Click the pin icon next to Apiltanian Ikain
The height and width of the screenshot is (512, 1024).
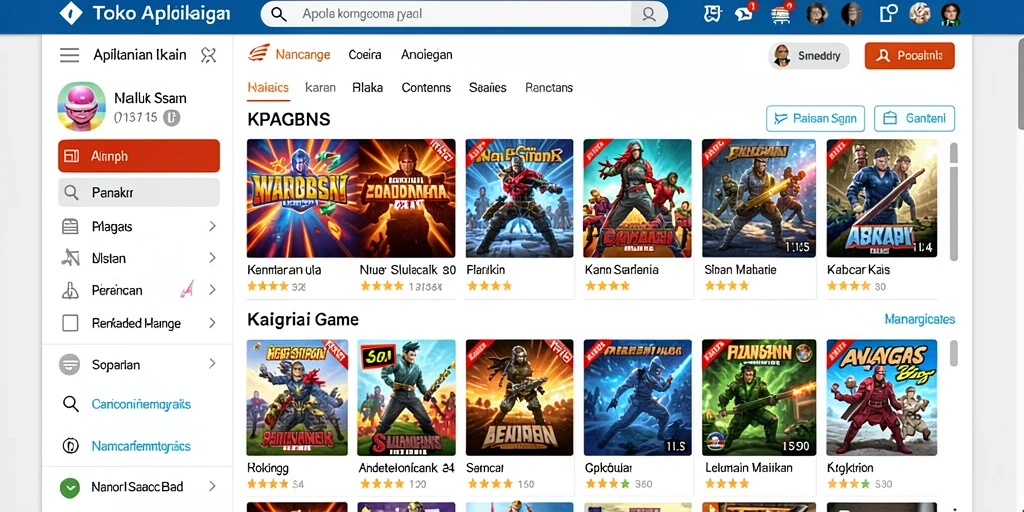coord(208,56)
